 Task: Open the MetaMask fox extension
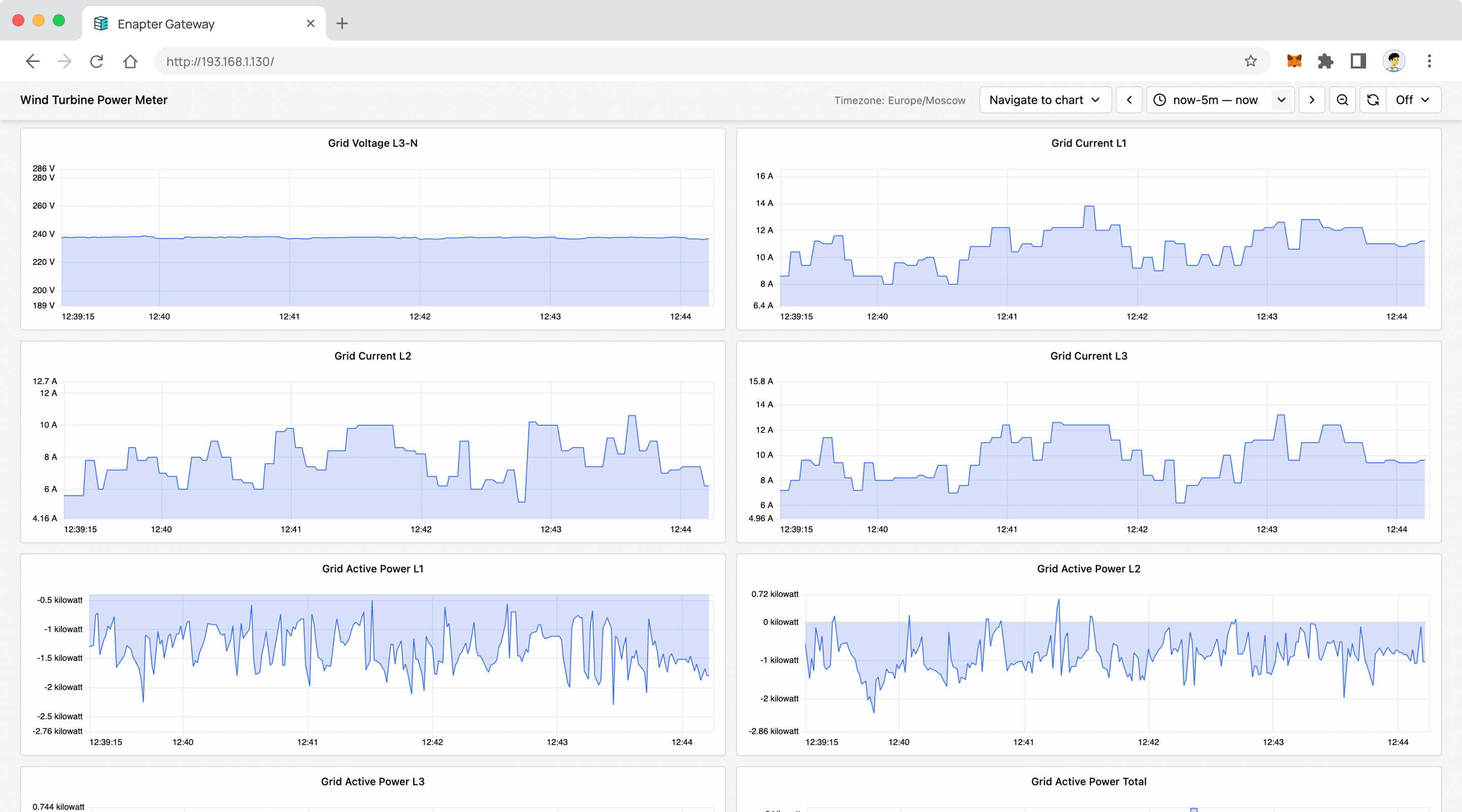pyautogui.click(x=1294, y=61)
